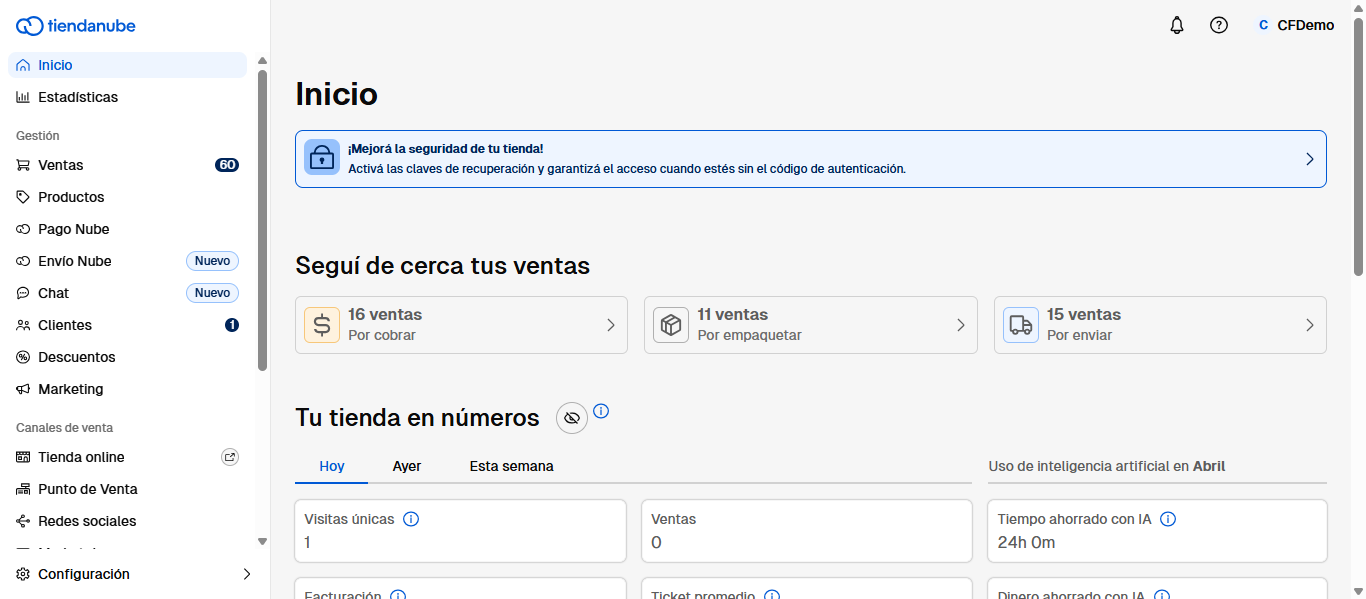1366x599 pixels.
Task: Go to Estadísticas in the sidebar
Action: (78, 97)
